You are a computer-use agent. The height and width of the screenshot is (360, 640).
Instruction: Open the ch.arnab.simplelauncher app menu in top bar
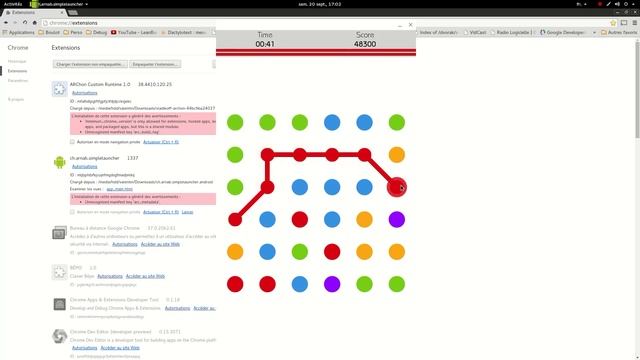(x=59, y=4)
